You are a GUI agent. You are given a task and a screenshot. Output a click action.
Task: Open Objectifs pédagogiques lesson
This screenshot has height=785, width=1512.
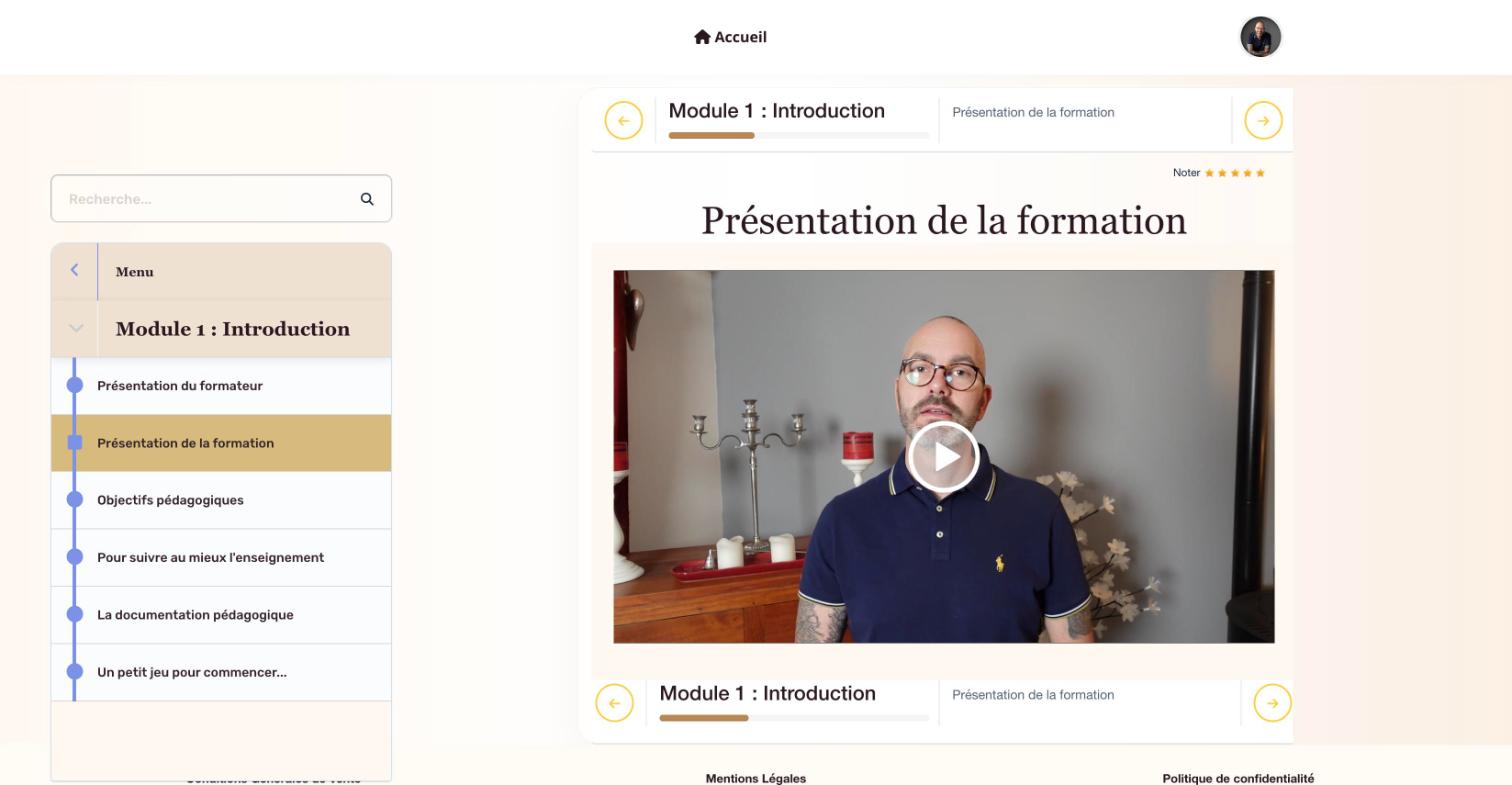click(221, 500)
